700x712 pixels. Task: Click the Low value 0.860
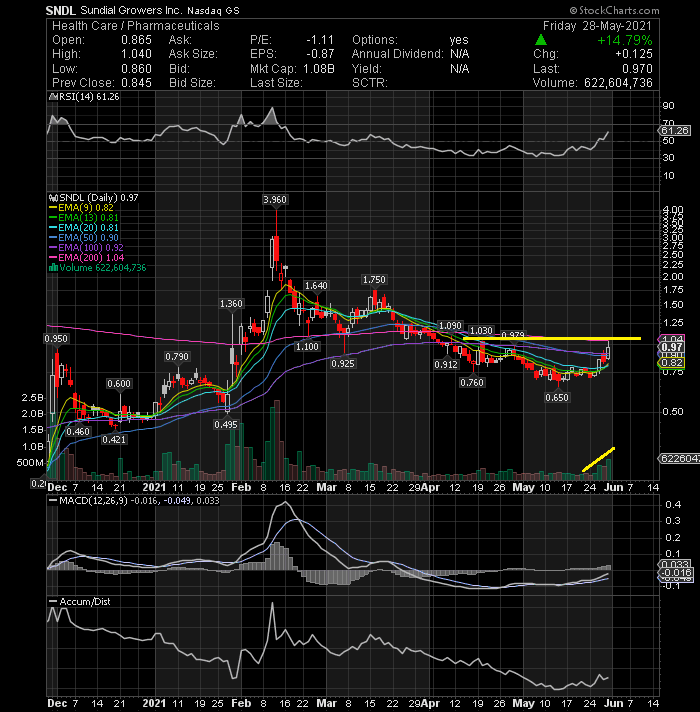[x=136, y=69]
